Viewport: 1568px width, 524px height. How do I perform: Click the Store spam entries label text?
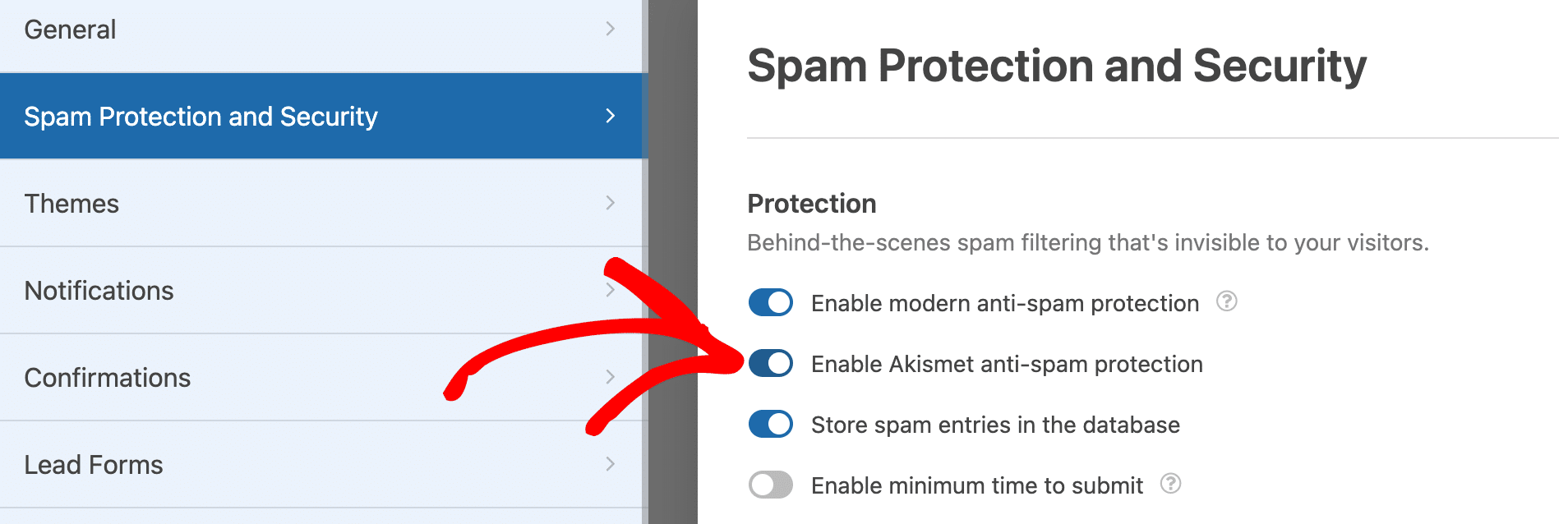pyautogui.click(x=995, y=425)
